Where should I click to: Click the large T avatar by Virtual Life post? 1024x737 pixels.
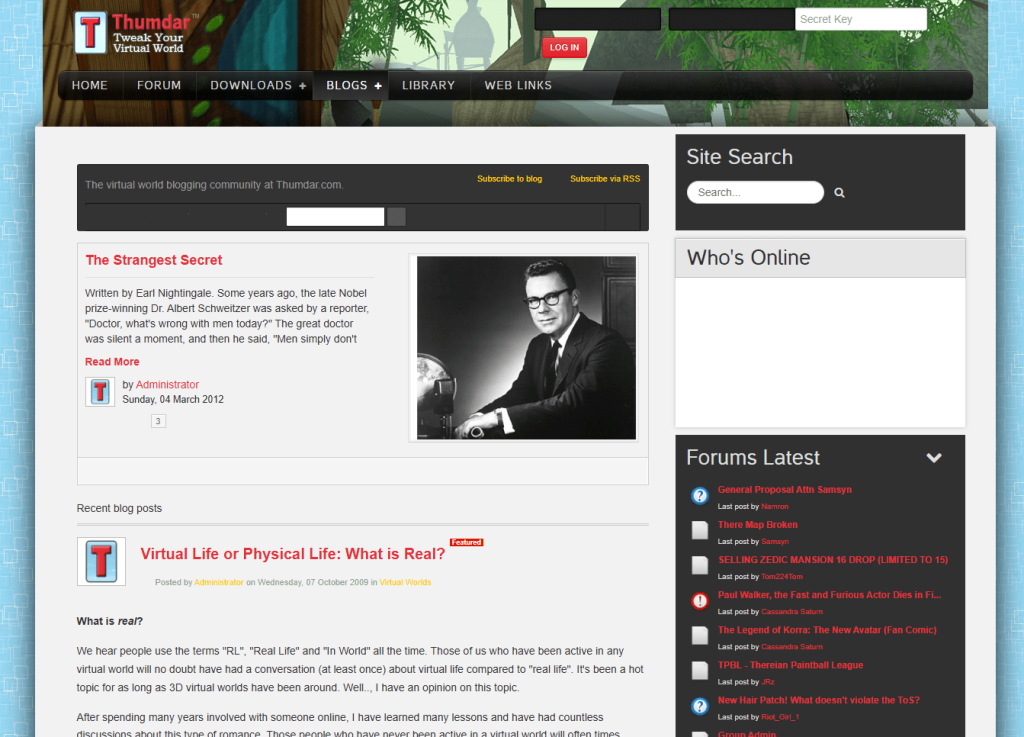tap(101, 561)
